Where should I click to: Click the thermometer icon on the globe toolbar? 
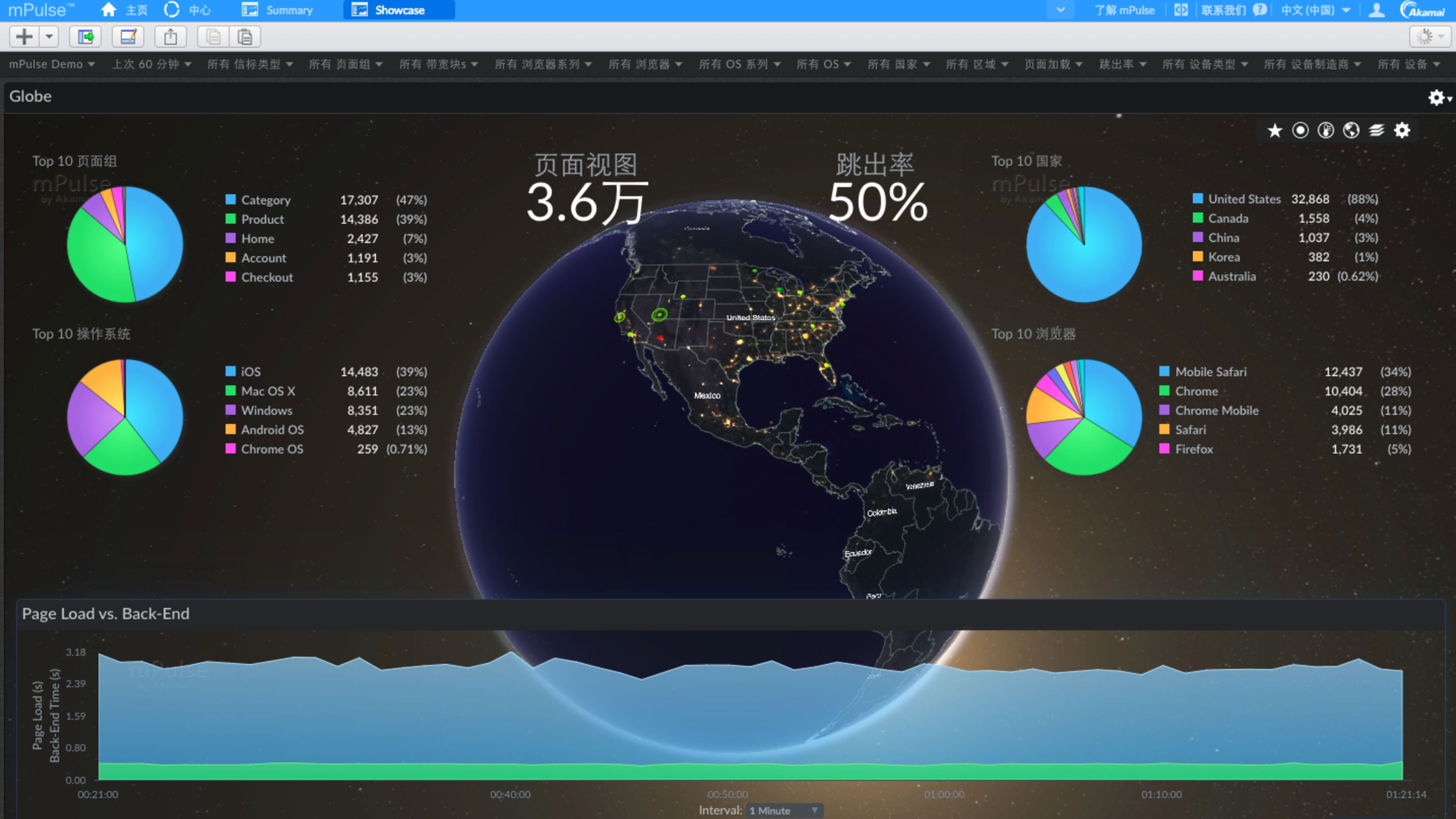point(1326,130)
